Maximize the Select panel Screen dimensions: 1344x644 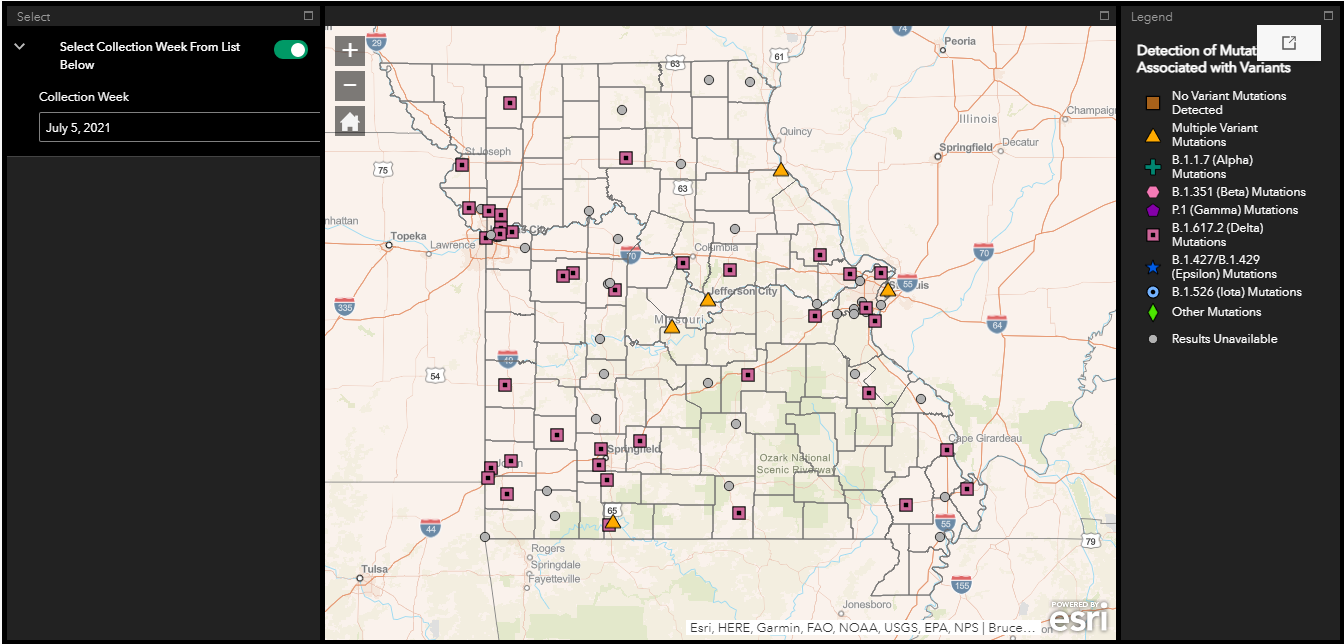tap(309, 16)
